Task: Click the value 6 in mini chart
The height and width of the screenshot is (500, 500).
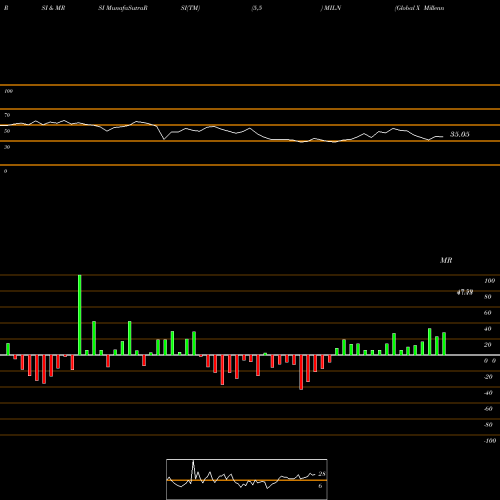Action: click(320, 486)
